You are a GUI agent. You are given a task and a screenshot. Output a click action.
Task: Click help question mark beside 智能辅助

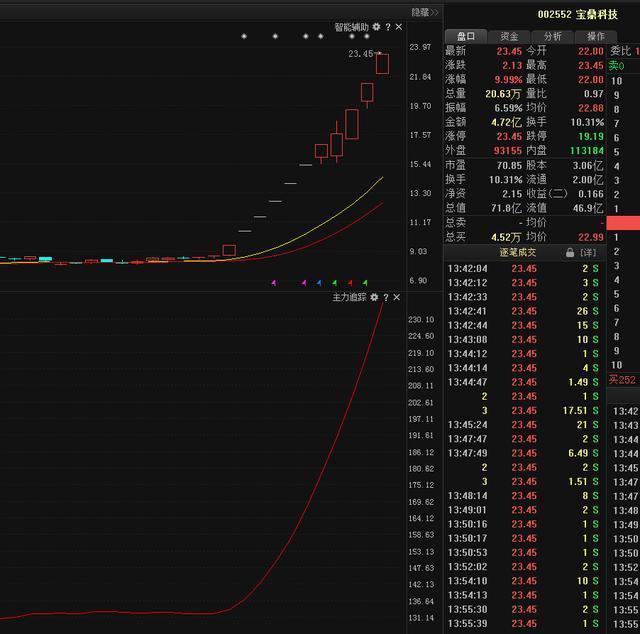(x=387, y=27)
